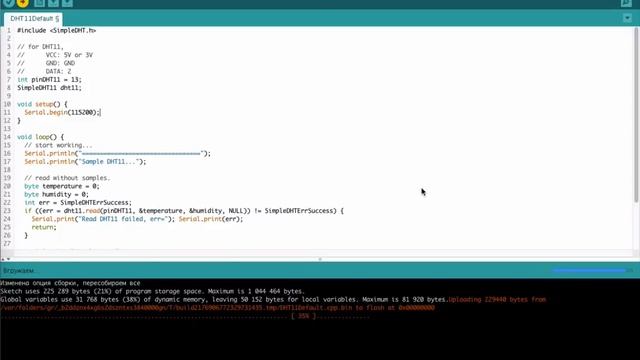Click the orange "Uploading 229440 bytes" console text

[497, 300]
